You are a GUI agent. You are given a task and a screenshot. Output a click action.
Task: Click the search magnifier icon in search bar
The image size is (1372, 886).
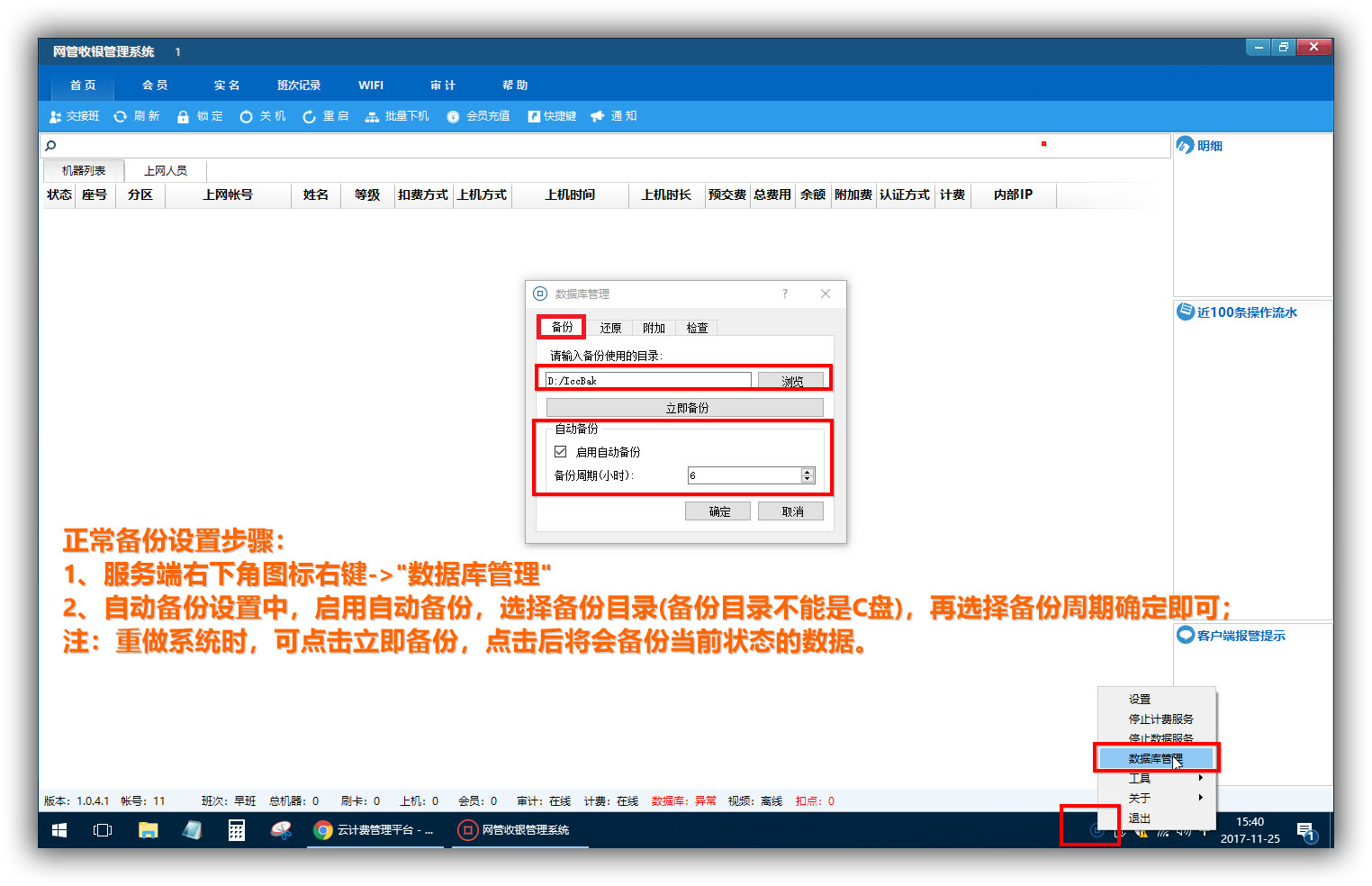click(50, 145)
